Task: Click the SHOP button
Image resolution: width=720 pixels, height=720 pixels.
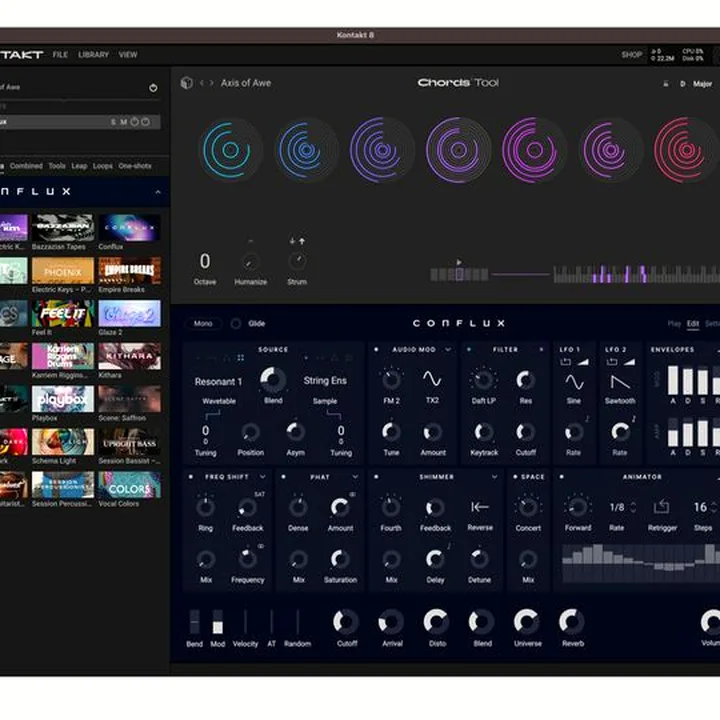Action: click(632, 55)
